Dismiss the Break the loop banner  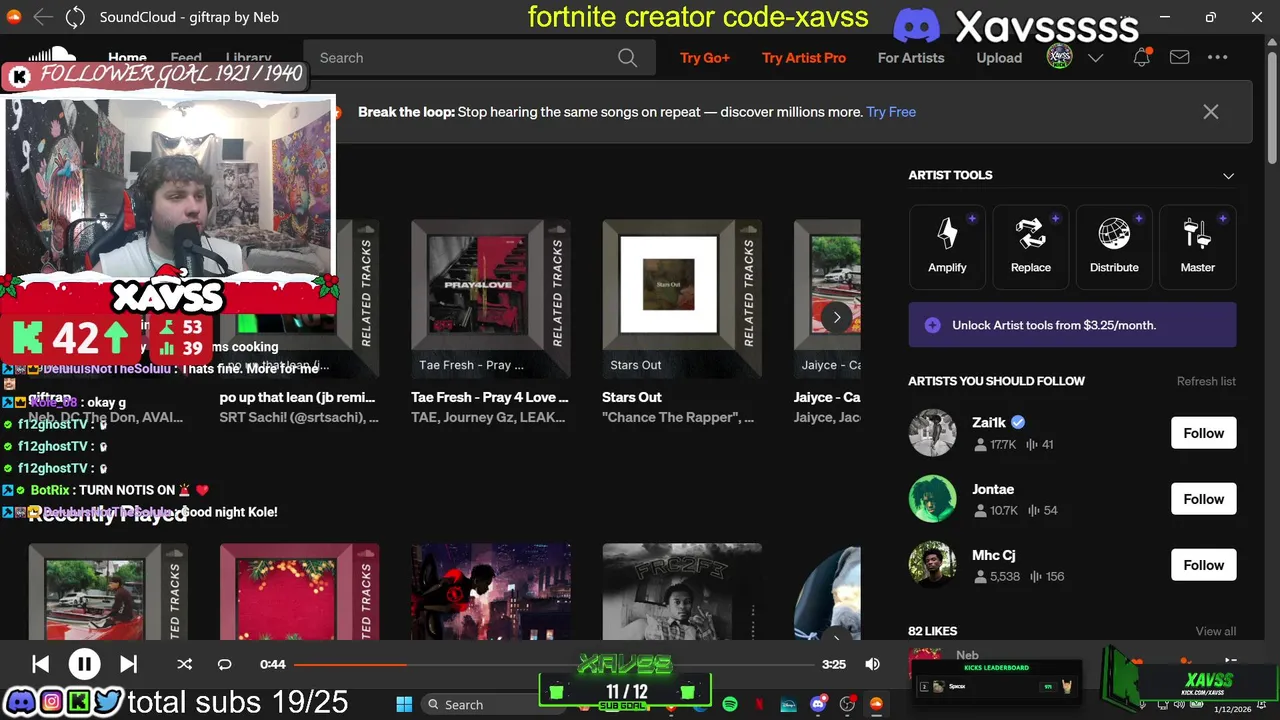[1211, 112]
